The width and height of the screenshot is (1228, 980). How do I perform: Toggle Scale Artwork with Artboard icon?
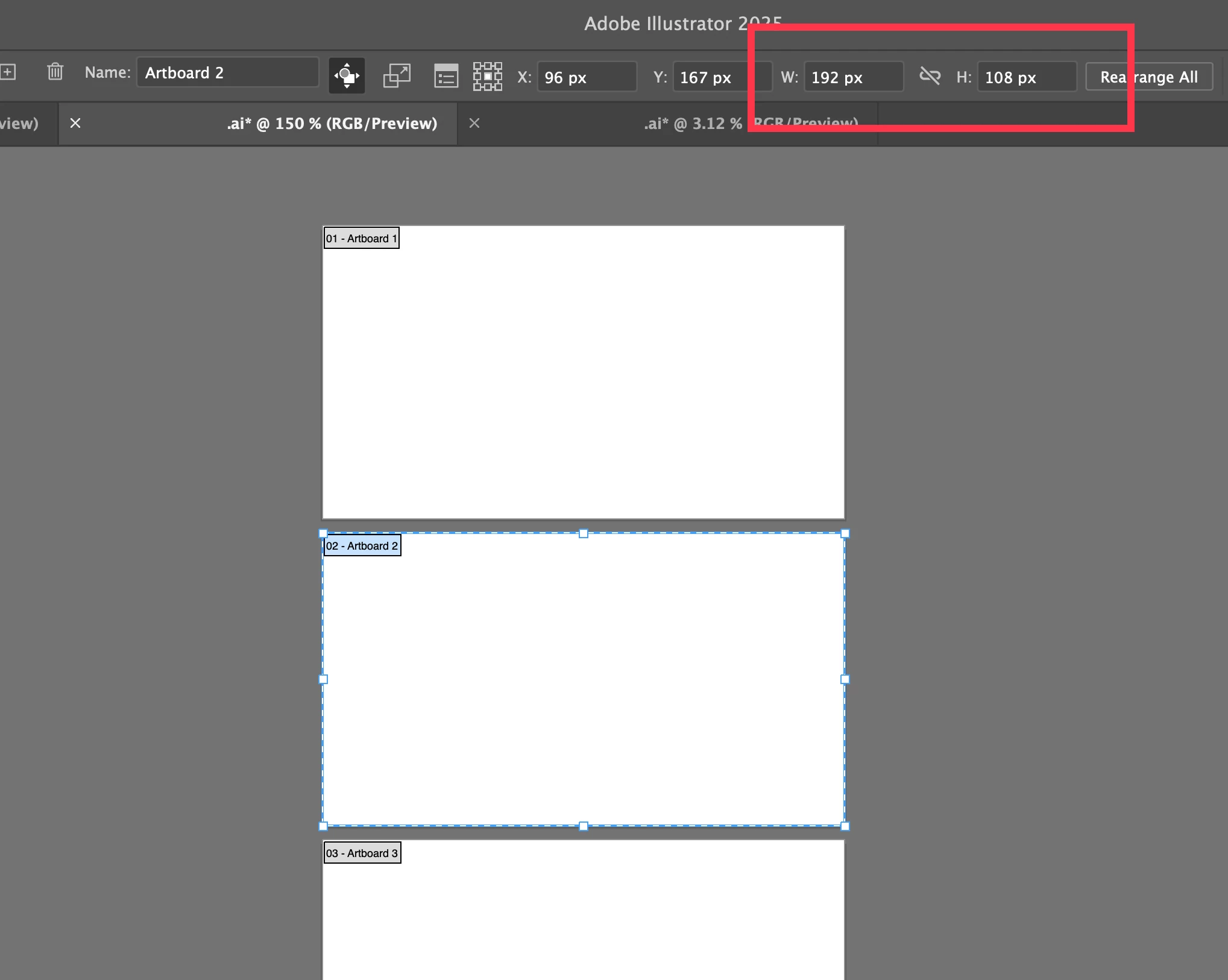click(x=397, y=76)
